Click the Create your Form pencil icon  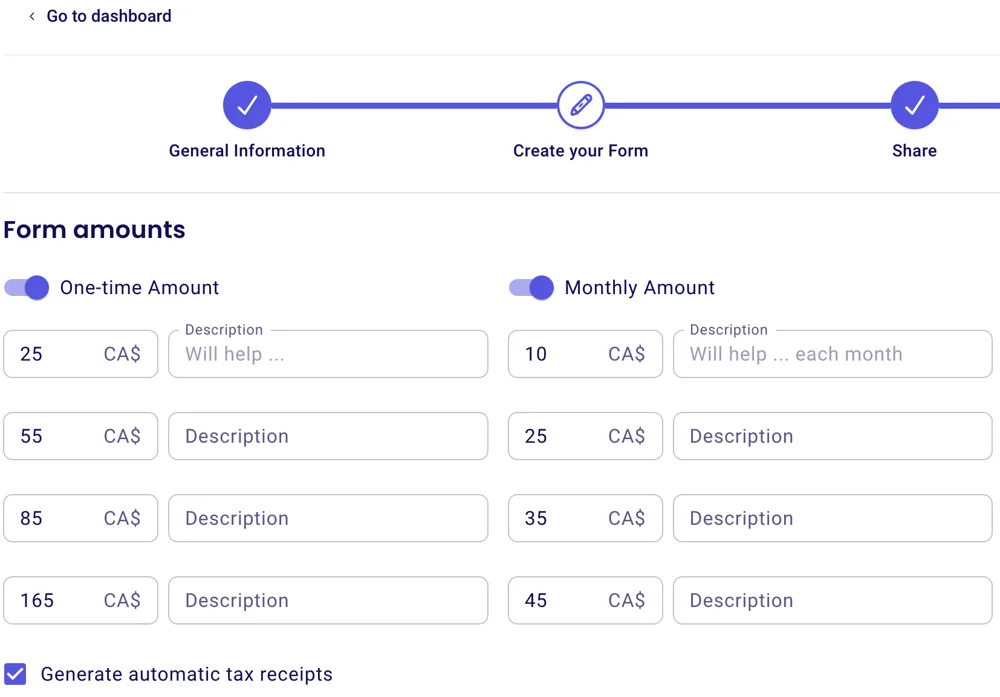point(580,105)
